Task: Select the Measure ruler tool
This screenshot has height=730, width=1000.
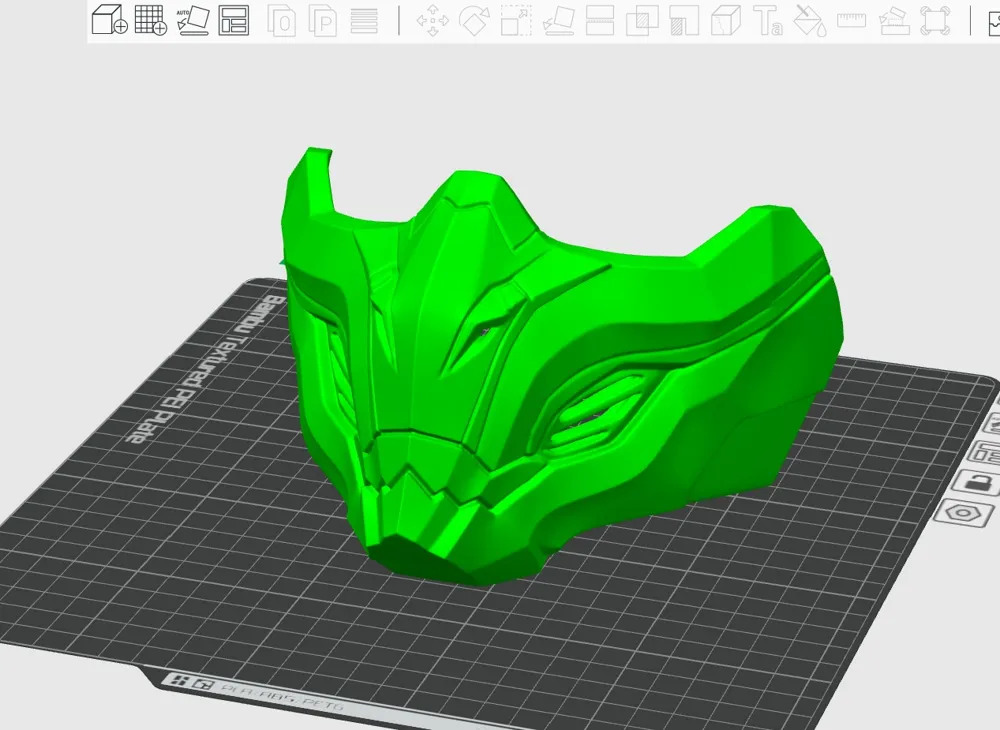Action: coord(851,20)
